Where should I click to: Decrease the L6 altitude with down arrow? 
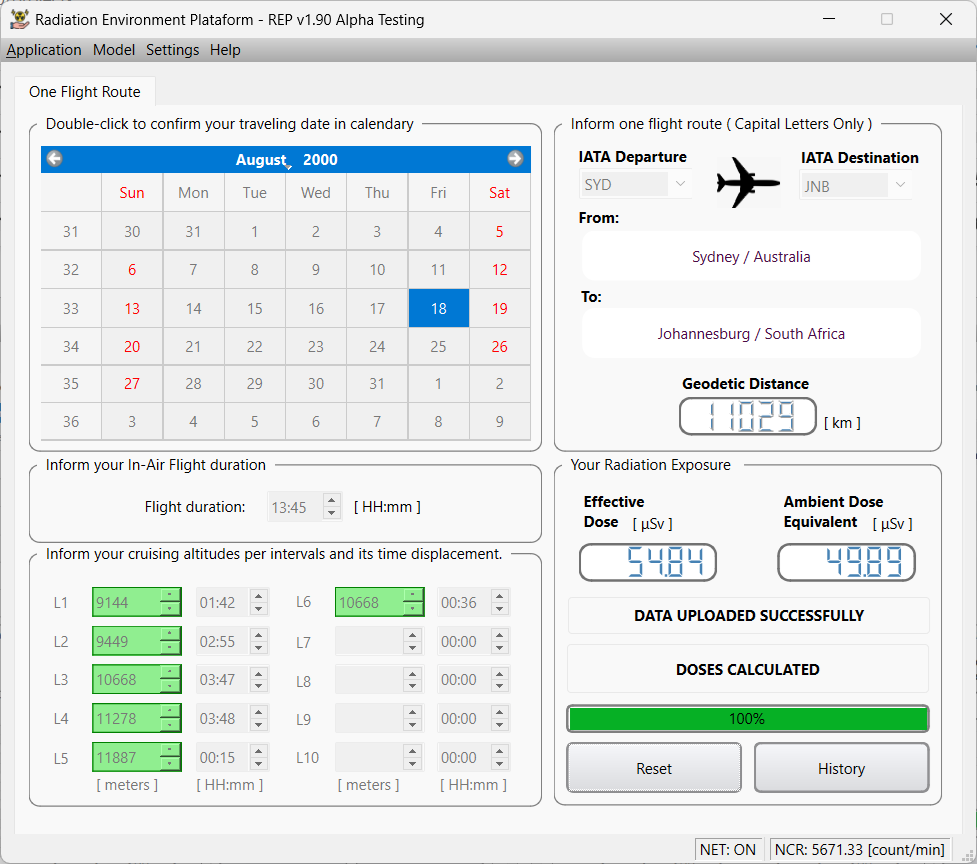pos(413,609)
